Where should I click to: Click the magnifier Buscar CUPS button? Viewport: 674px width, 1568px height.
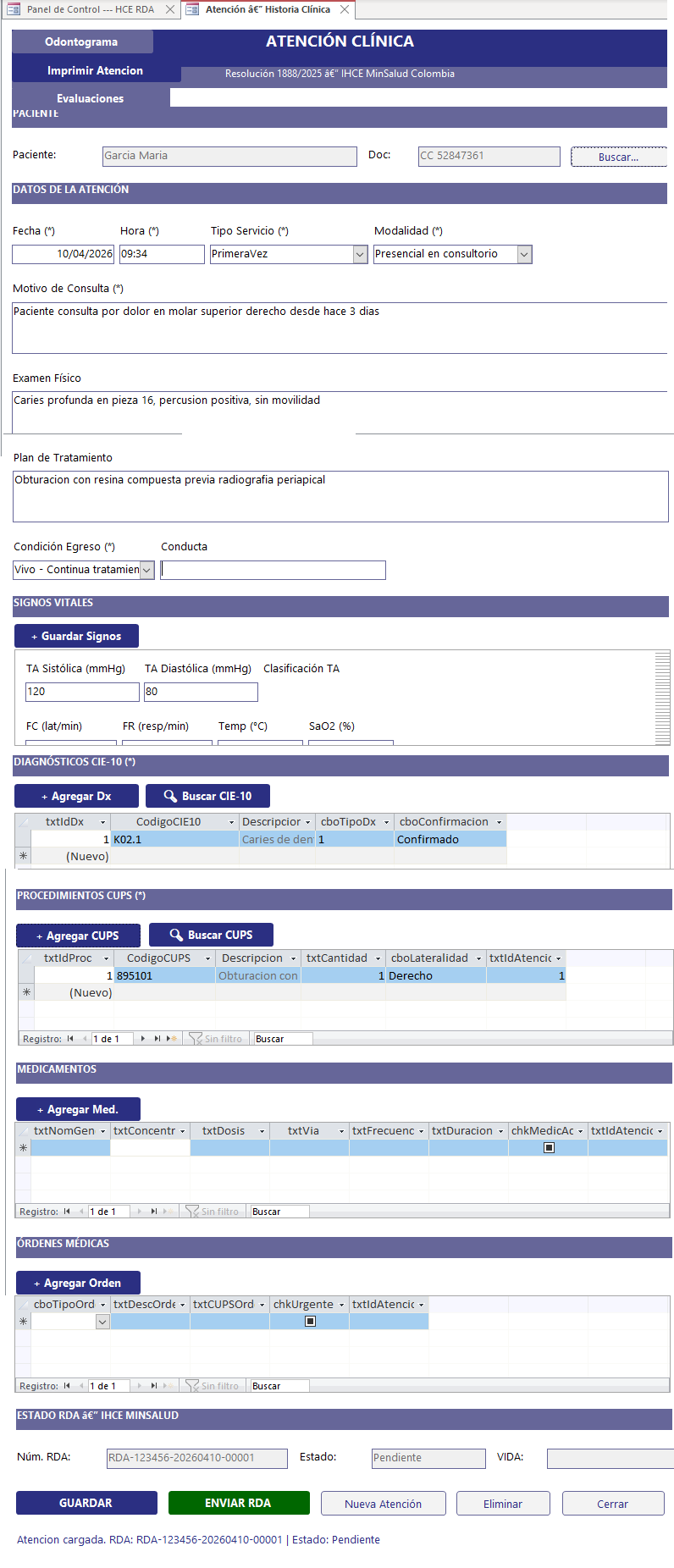click(211, 935)
